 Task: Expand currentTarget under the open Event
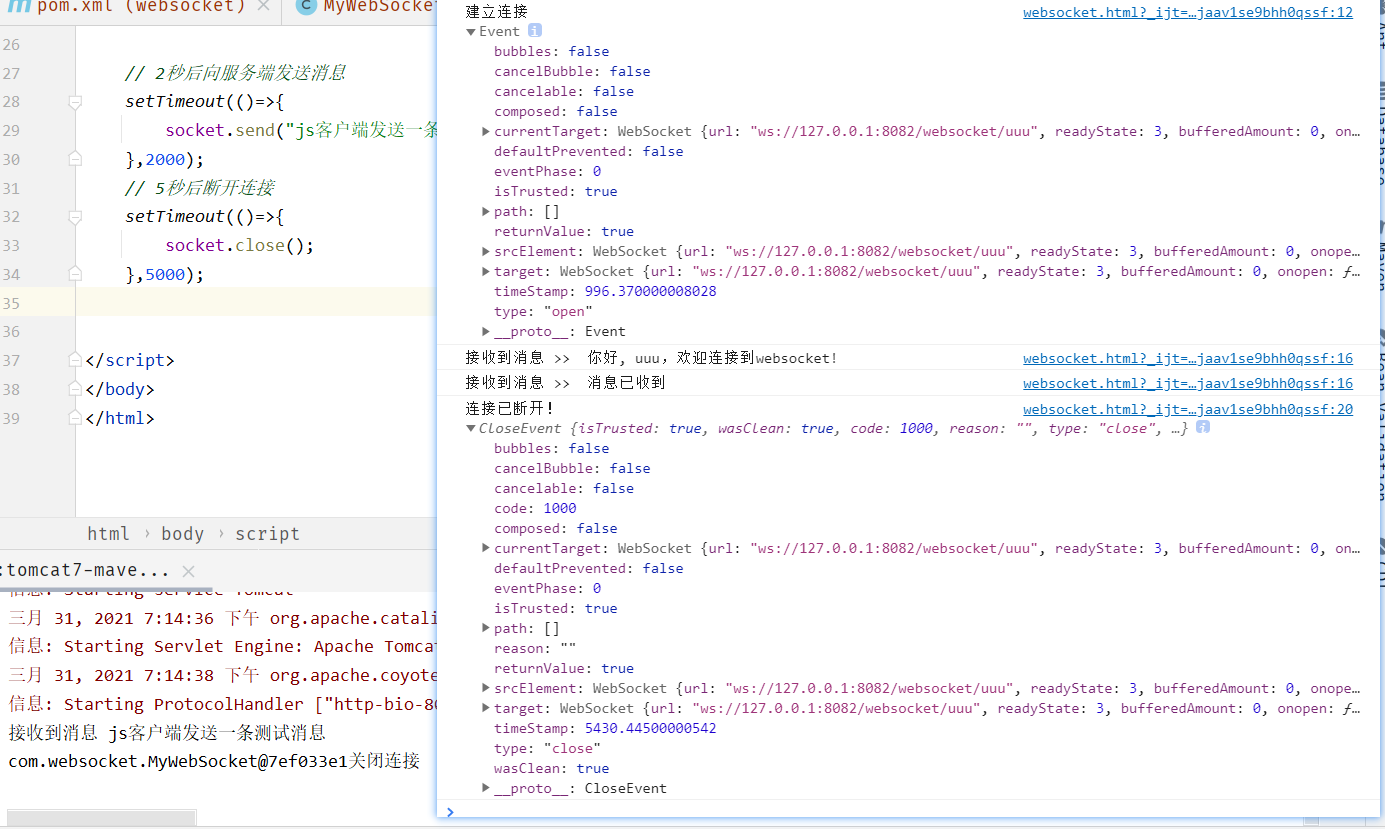point(486,131)
